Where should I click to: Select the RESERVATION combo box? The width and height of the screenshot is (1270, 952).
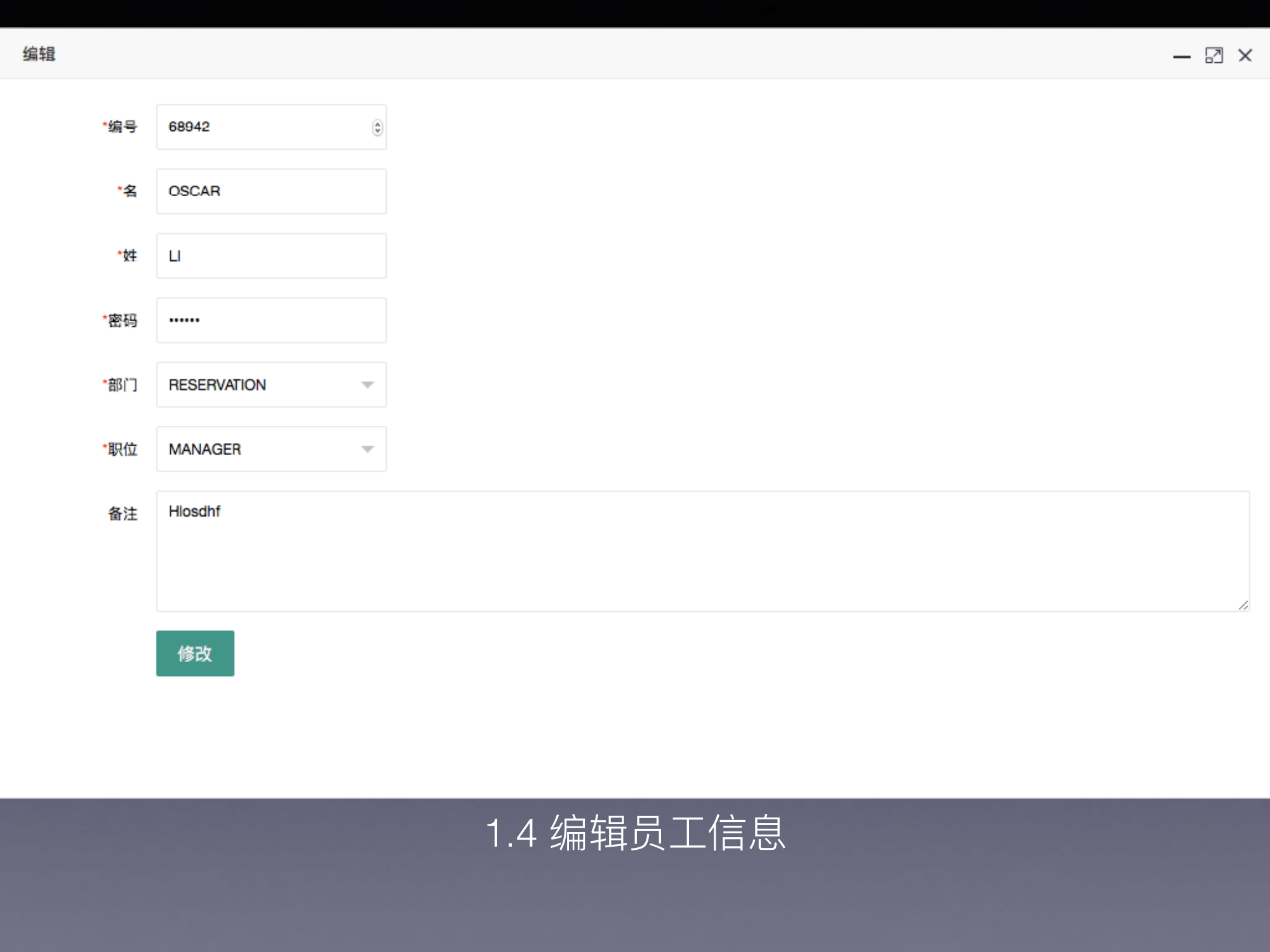pyautogui.click(x=254, y=384)
